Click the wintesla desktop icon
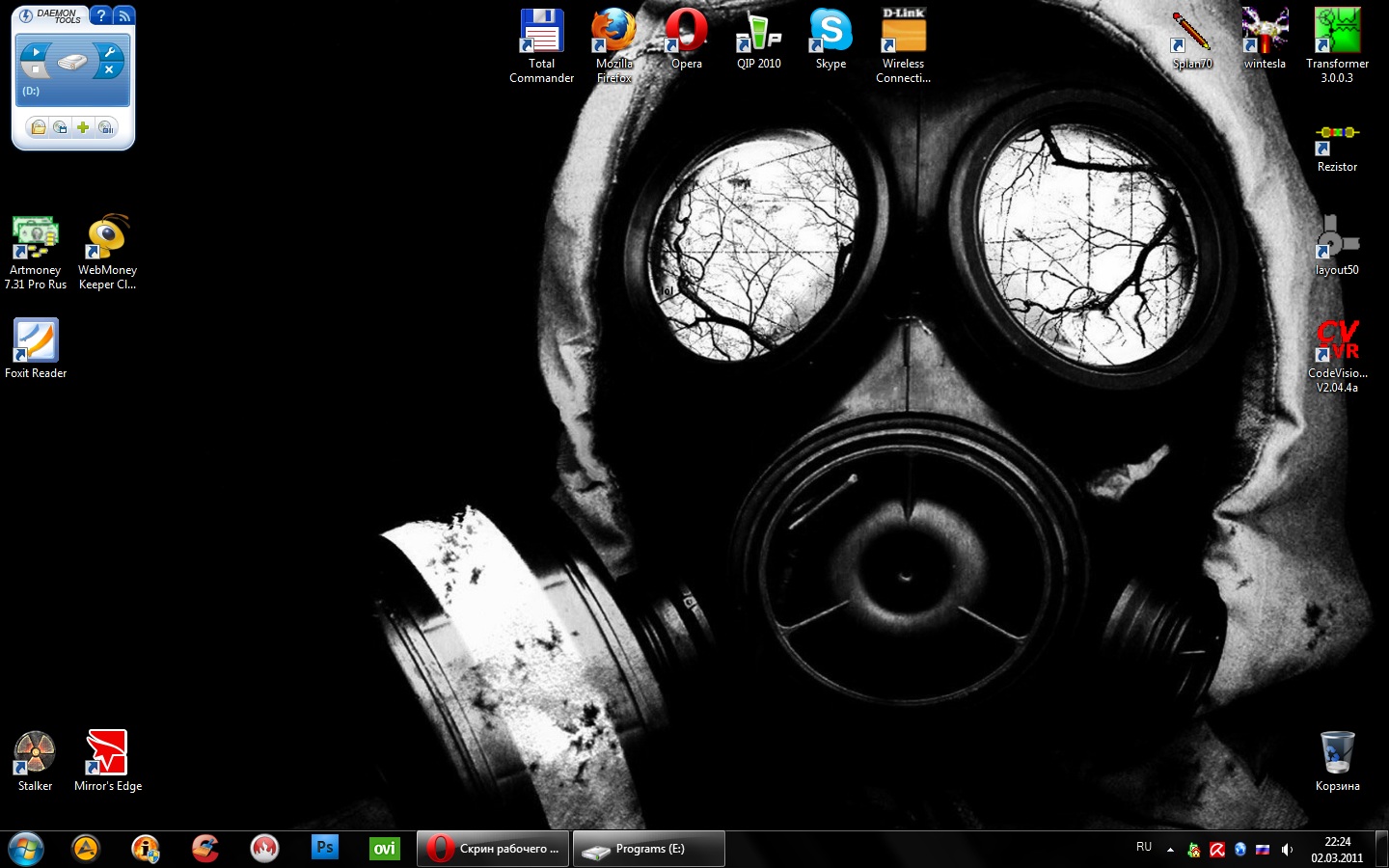The height and width of the screenshot is (868, 1389). pos(1265,39)
